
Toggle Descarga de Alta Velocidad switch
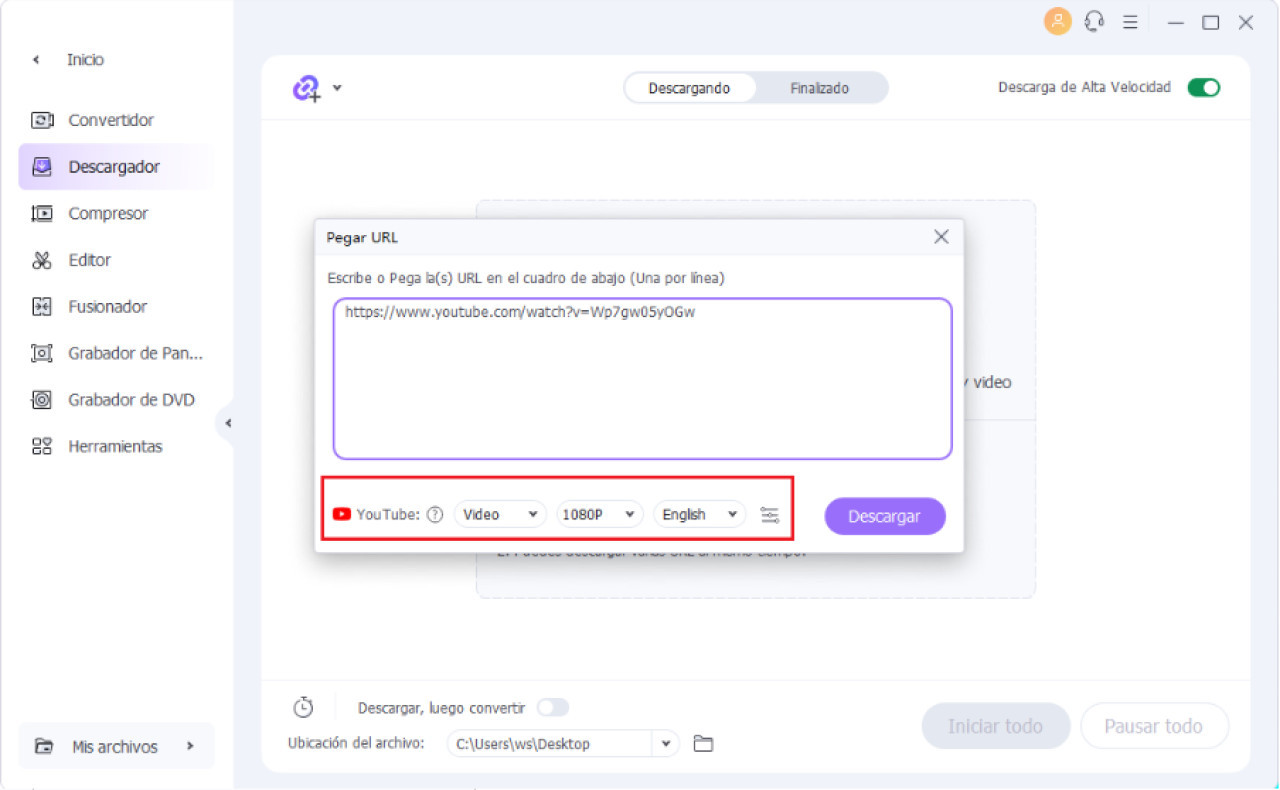pyautogui.click(x=1204, y=88)
